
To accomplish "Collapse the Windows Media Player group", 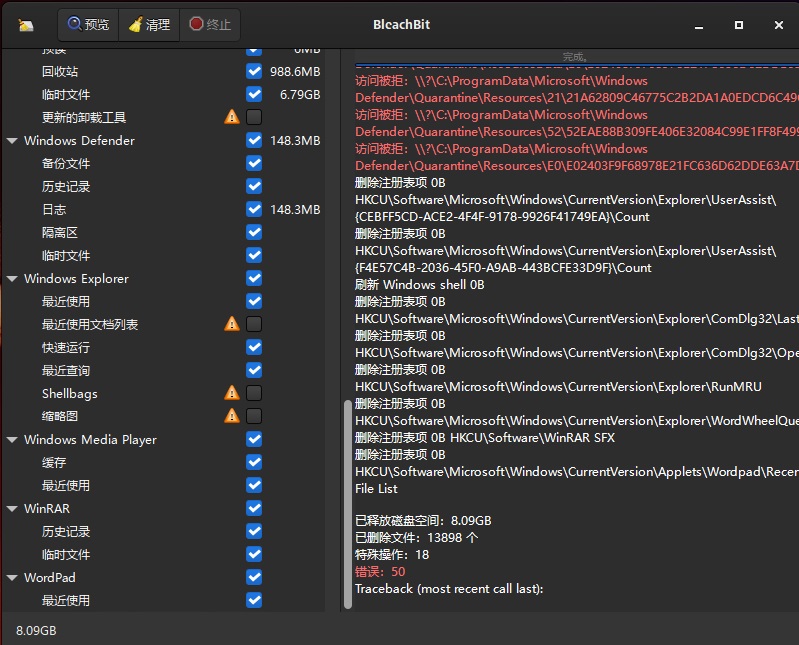I will click(12, 440).
